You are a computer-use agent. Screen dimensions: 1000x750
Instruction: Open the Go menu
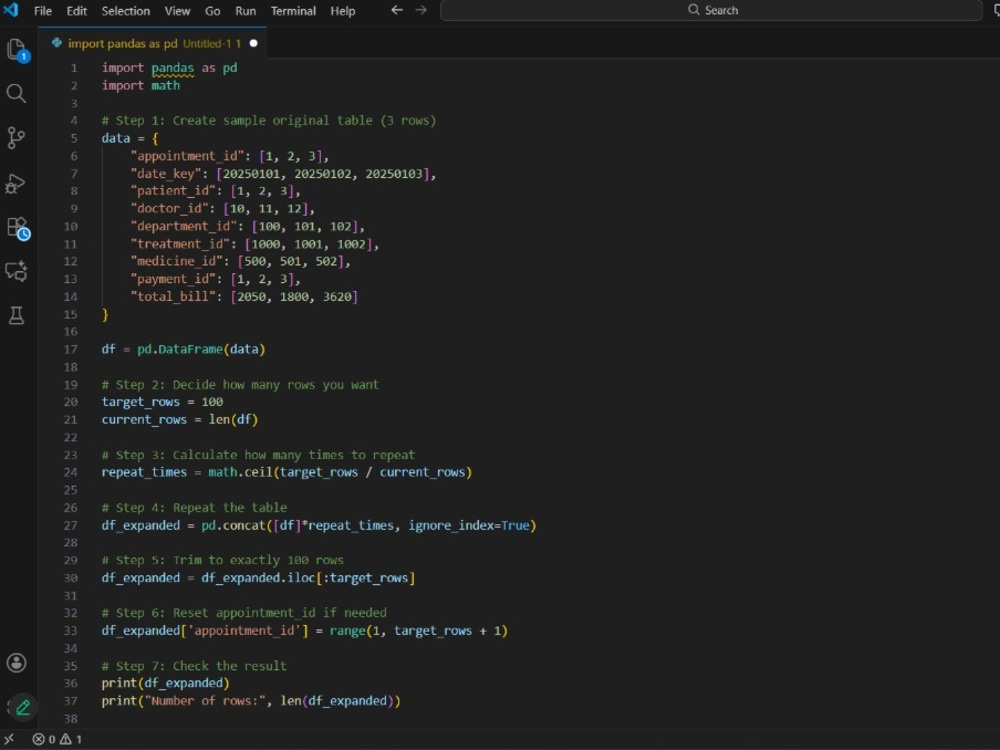(212, 11)
